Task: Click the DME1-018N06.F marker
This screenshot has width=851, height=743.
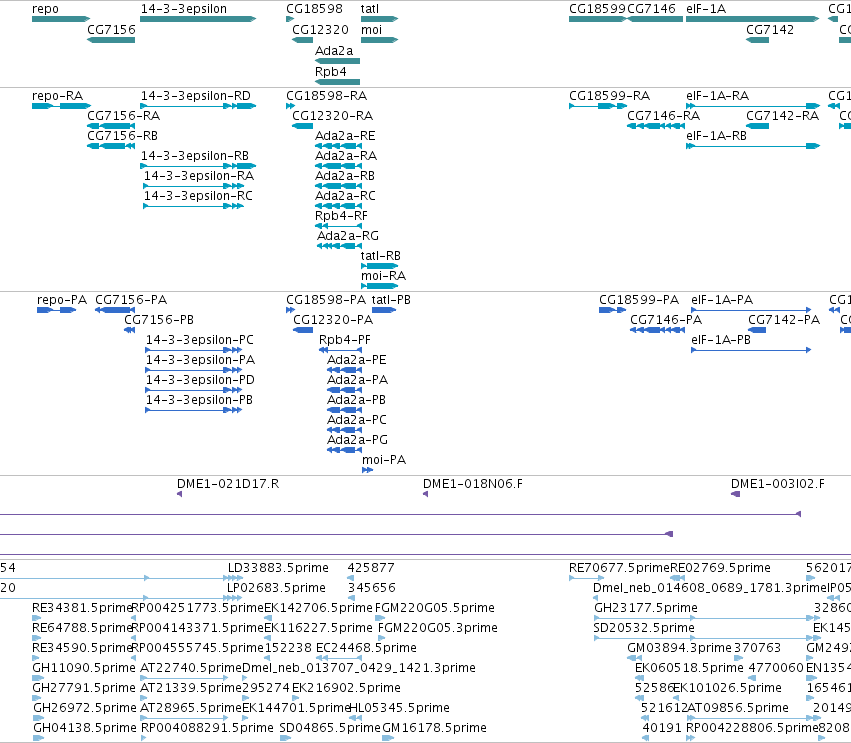Action: pyautogui.click(x=426, y=494)
